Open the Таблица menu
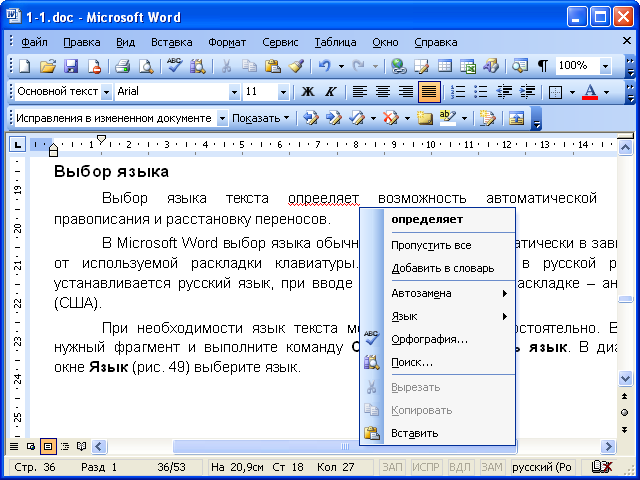 (335, 42)
